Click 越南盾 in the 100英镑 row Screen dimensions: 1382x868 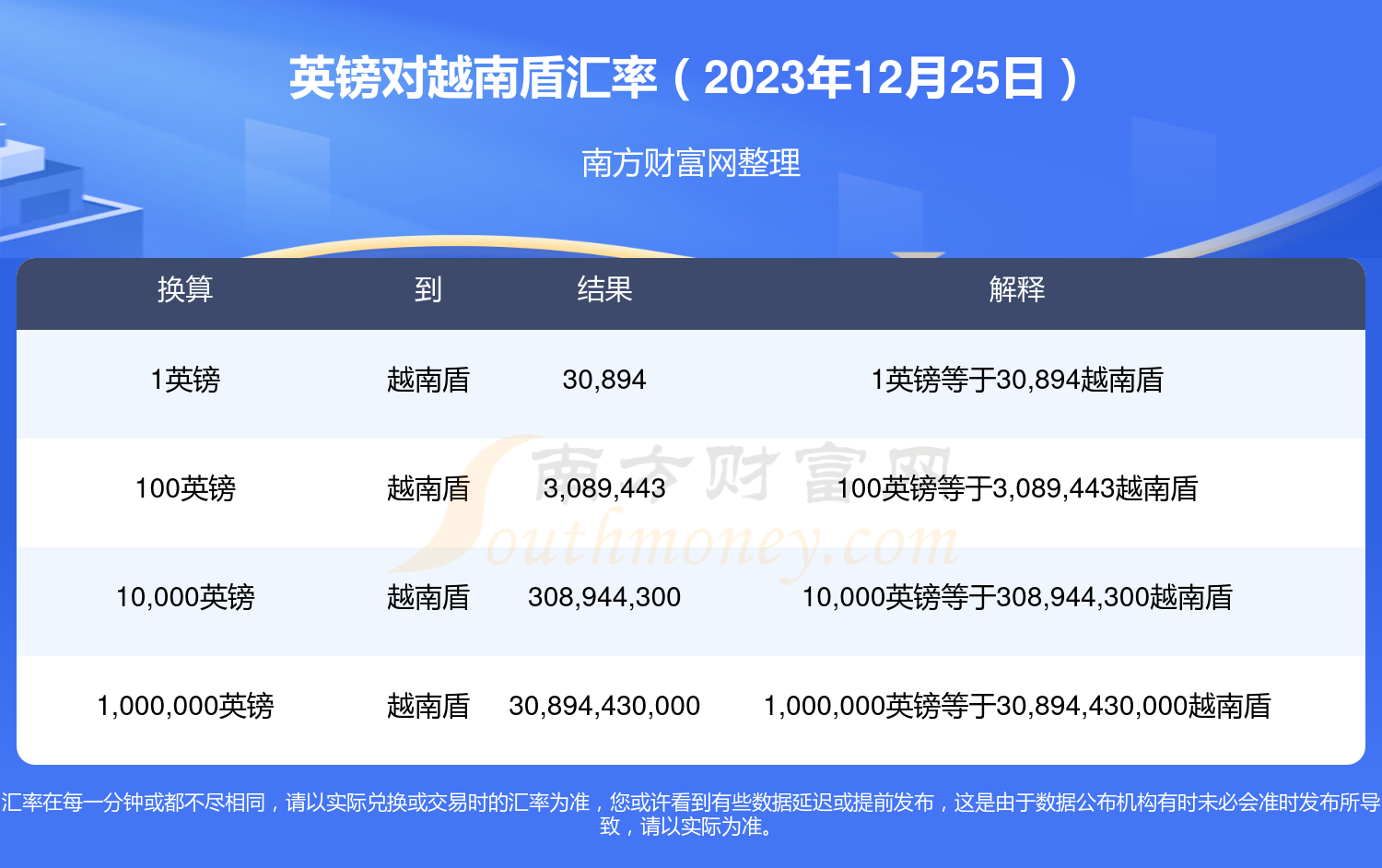(x=427, y=488)
